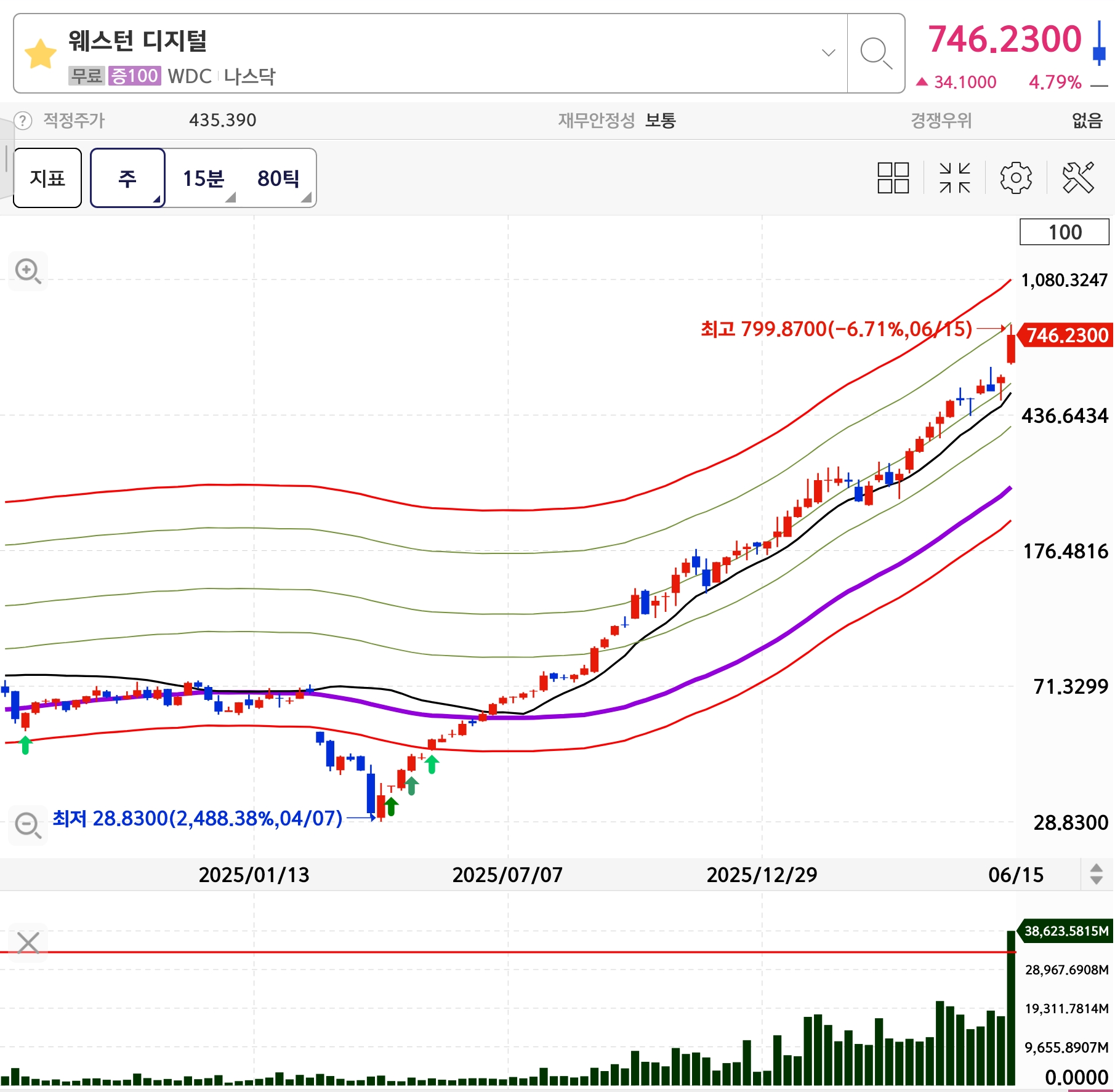1115x1092 pixels.
Task: Click the 보통 financial stability rating
Action: 661,120
